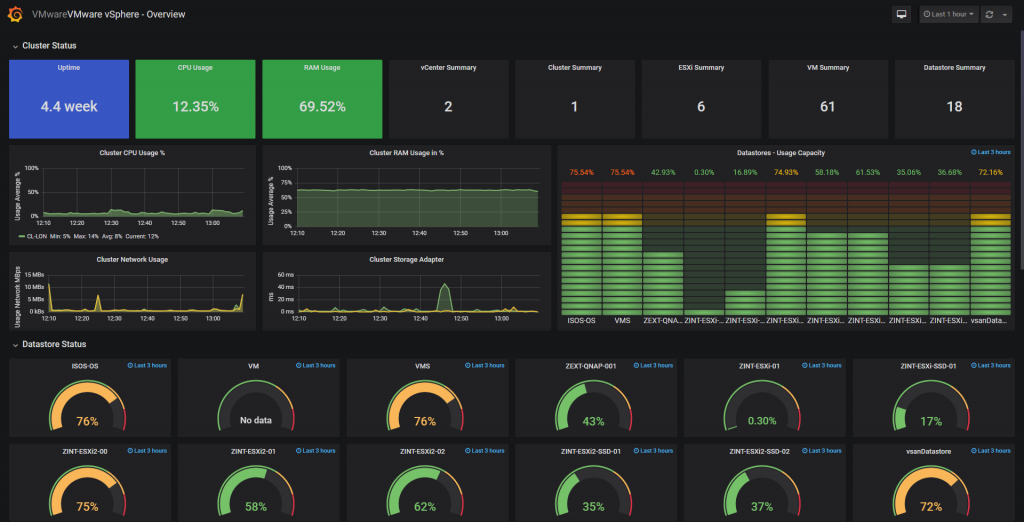1024x522 pixels.
Task: Click the vertical page scrollbar
Action: click(1021, 150)
